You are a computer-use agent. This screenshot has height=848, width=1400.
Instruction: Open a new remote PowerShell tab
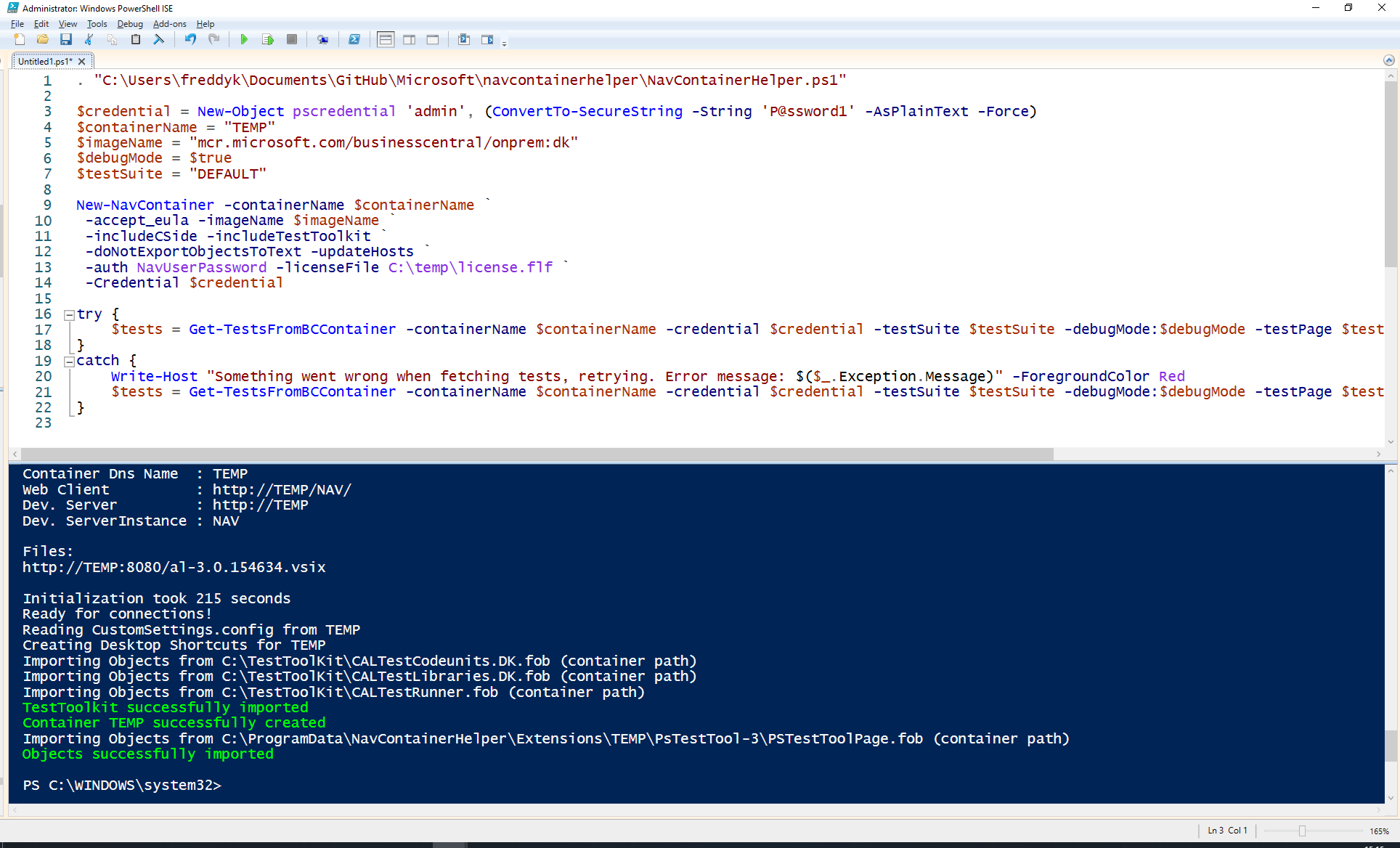click(323, 39)
